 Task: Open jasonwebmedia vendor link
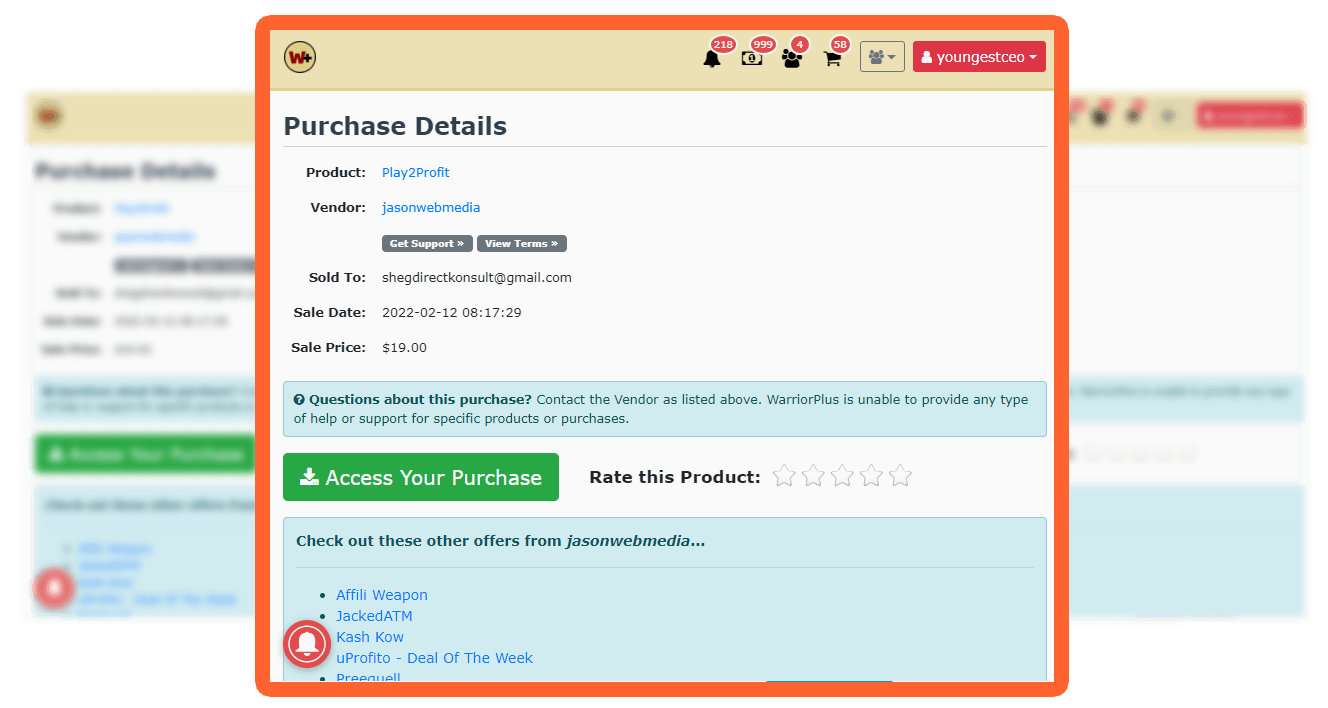431,208
